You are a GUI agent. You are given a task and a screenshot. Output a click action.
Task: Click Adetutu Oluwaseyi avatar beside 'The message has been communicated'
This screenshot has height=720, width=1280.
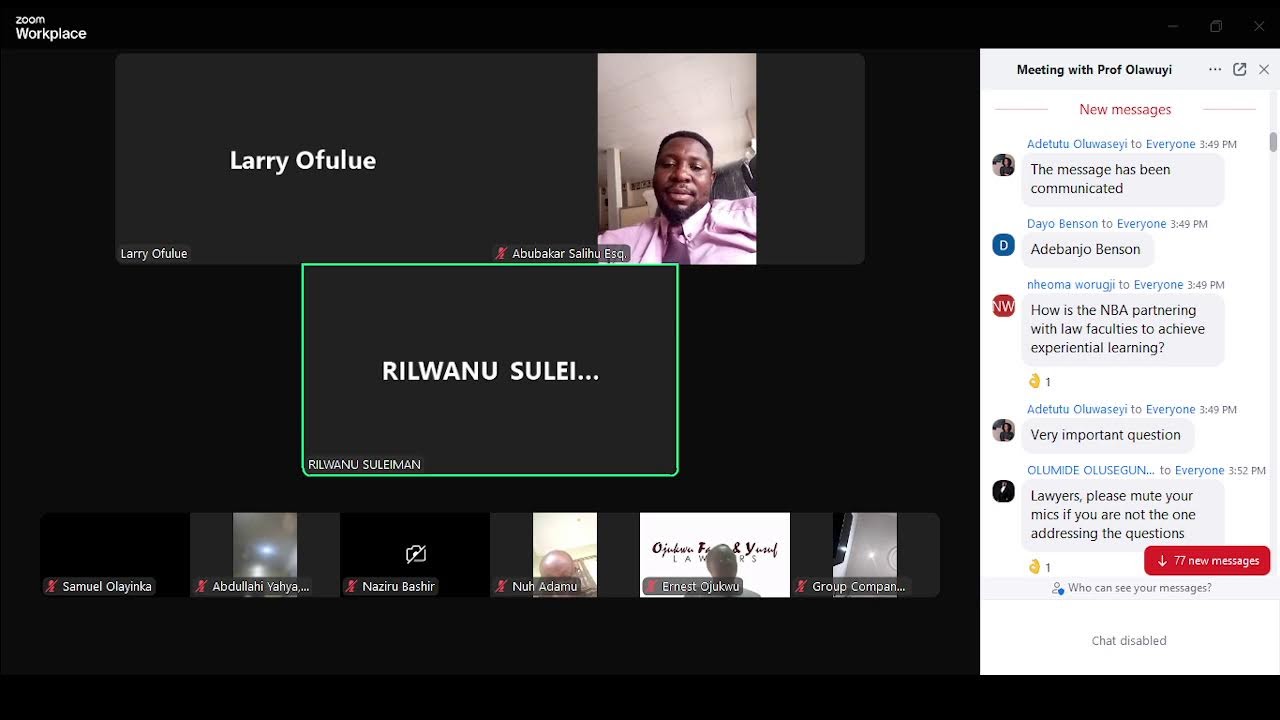click(1004, 165)
